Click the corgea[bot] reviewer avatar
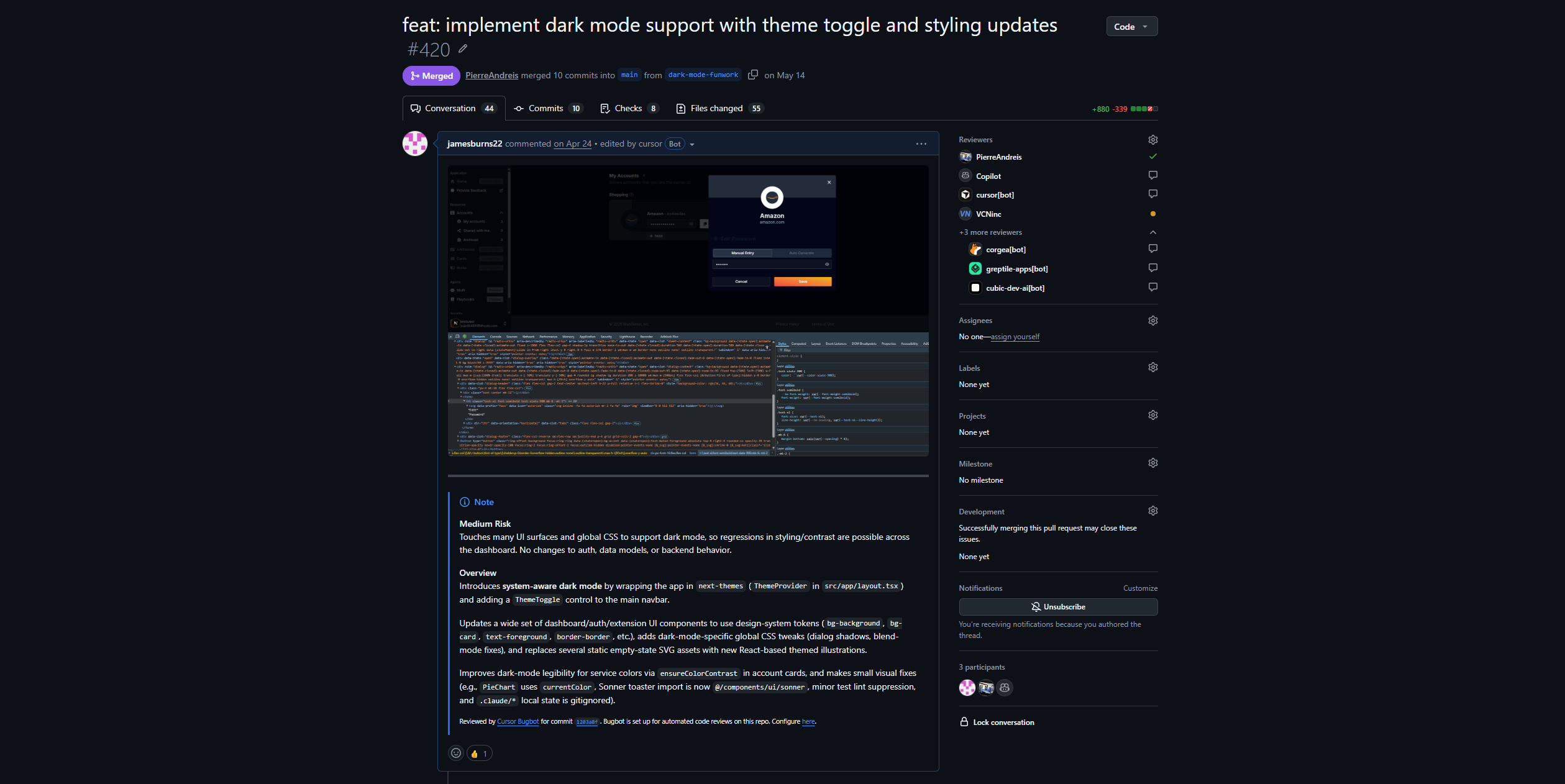Screen dimensions: 1565x784 coord(975,249)
